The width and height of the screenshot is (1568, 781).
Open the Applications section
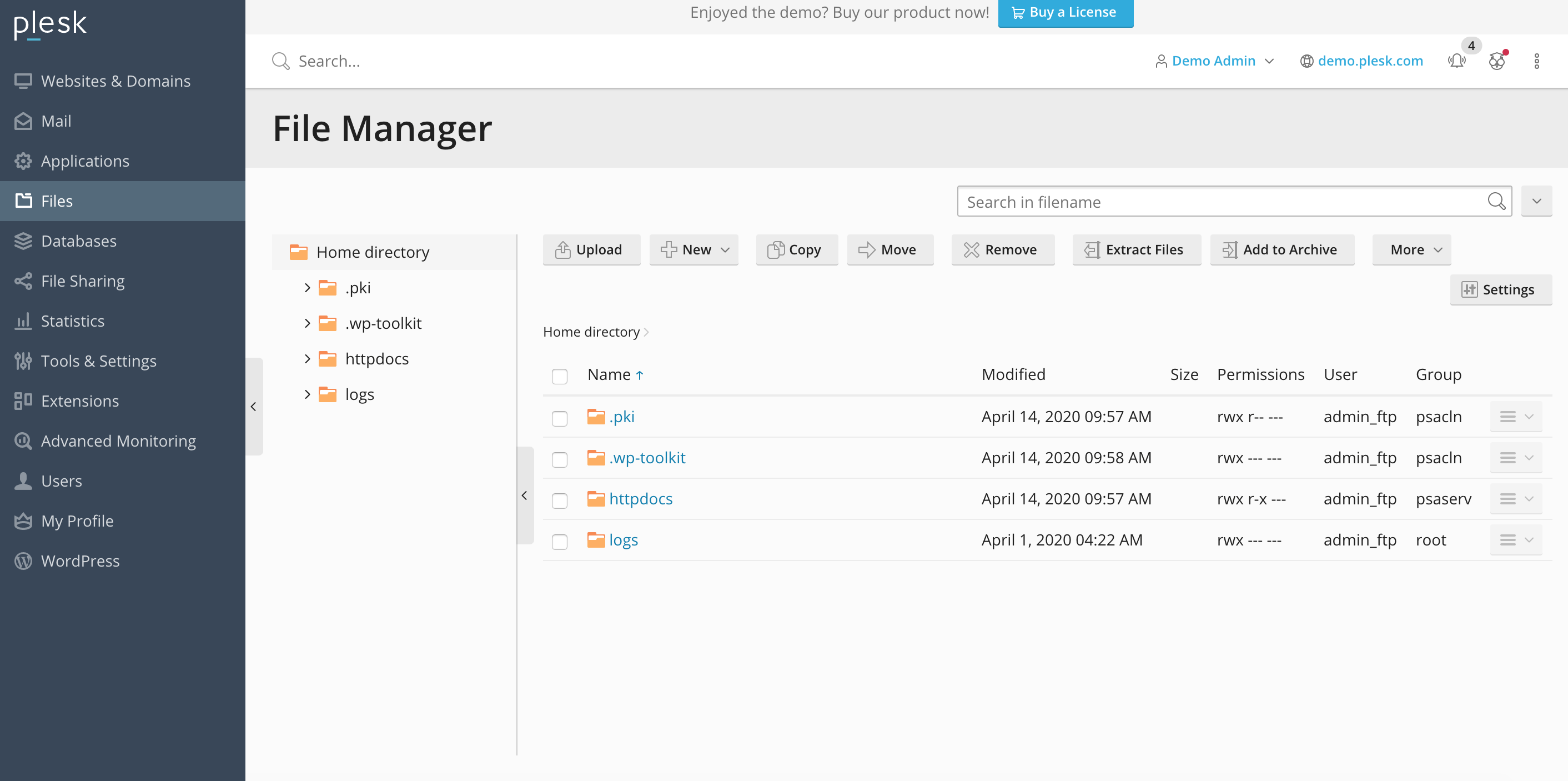(122, 161)
